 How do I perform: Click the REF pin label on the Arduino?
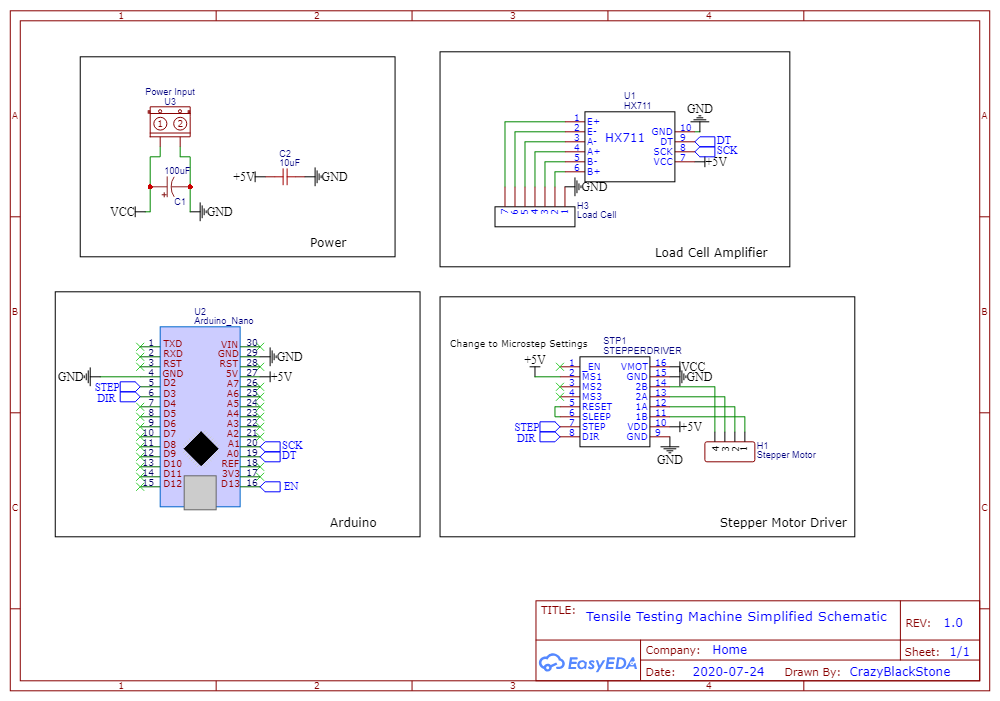pyautogui.click(x=230, y=464)
